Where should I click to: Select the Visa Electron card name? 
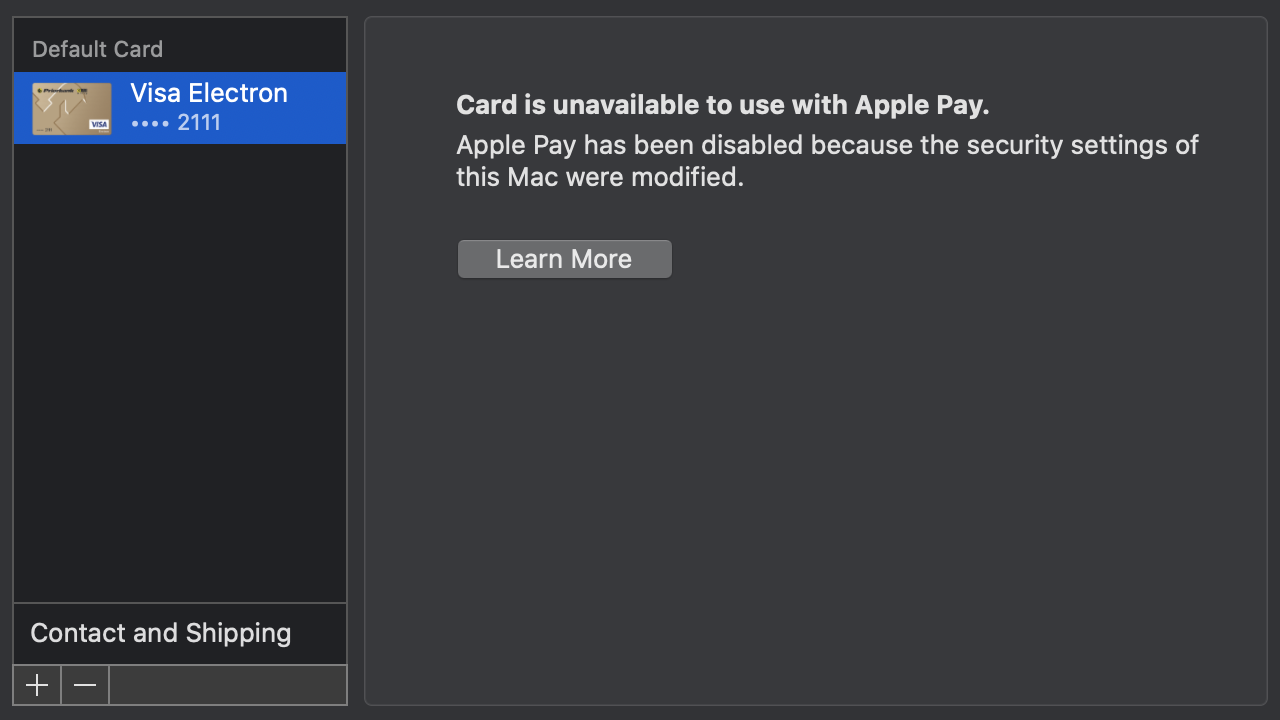tap(209, 93)
